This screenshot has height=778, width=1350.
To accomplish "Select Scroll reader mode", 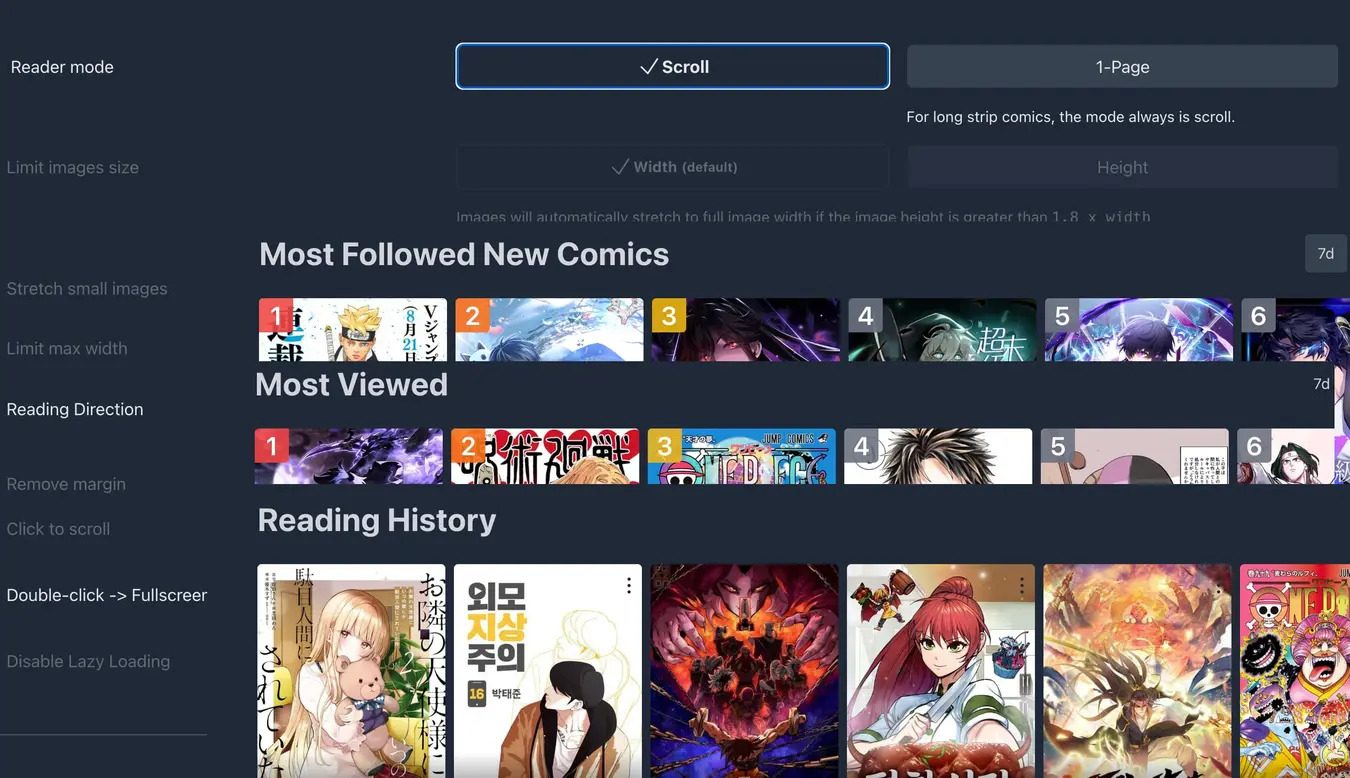I will [672, 67].
